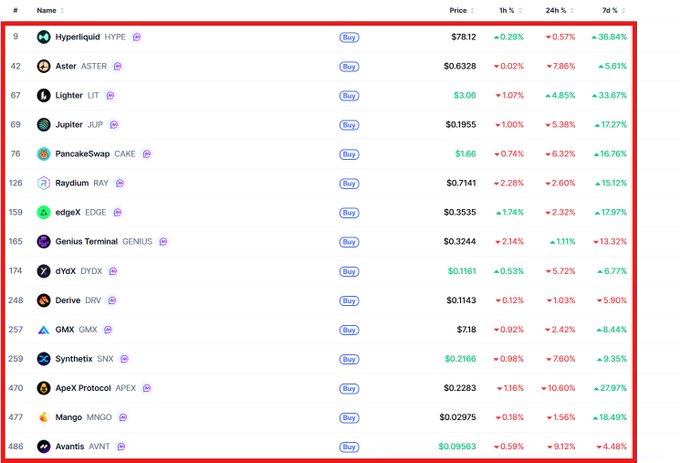680x463 pixels.
Task: Sort by 1h % change column
Action: click(510, 10)
